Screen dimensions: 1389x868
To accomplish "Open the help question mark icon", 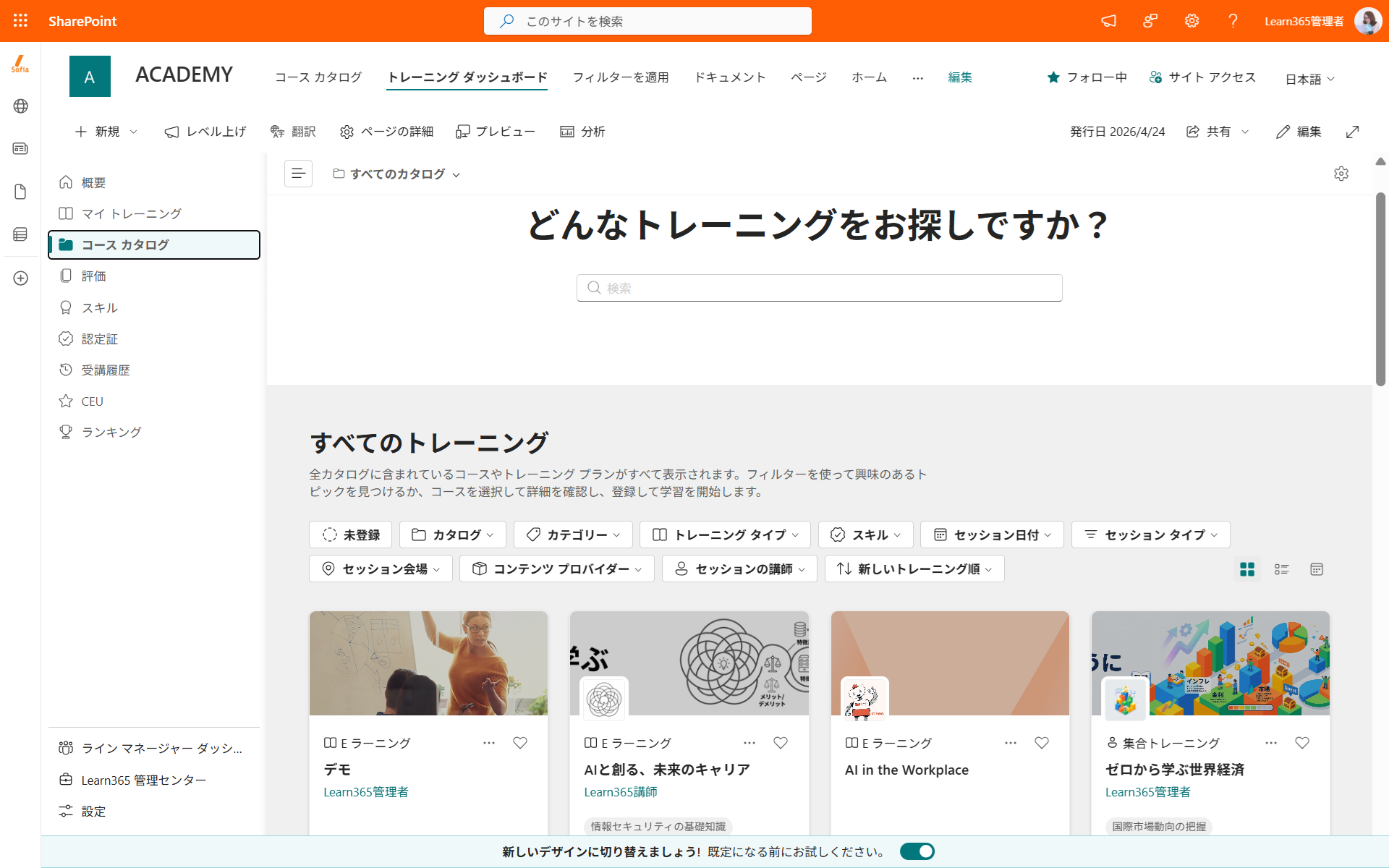I will point(1233,21).
